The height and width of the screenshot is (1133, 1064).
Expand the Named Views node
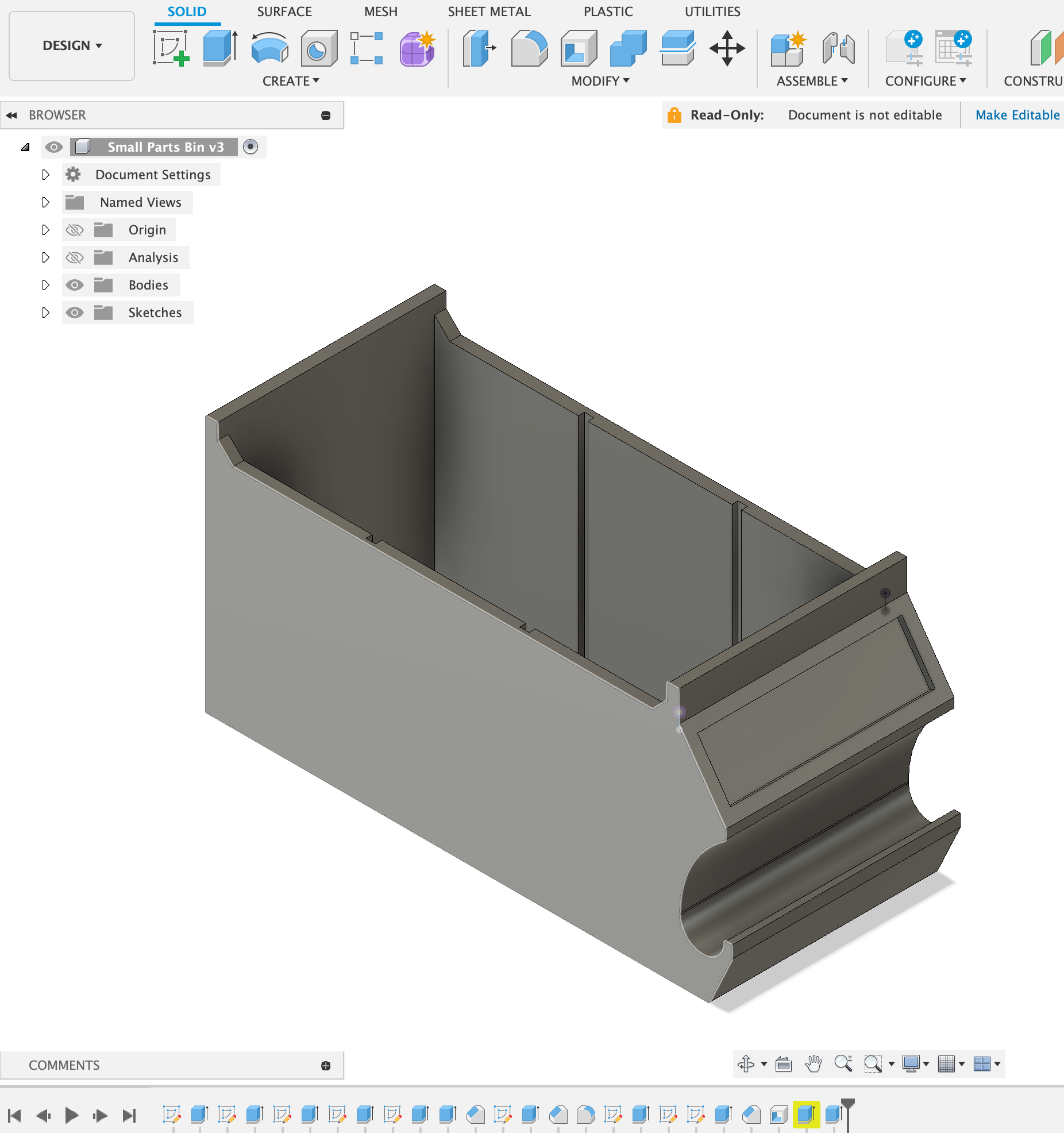point(46,202)
